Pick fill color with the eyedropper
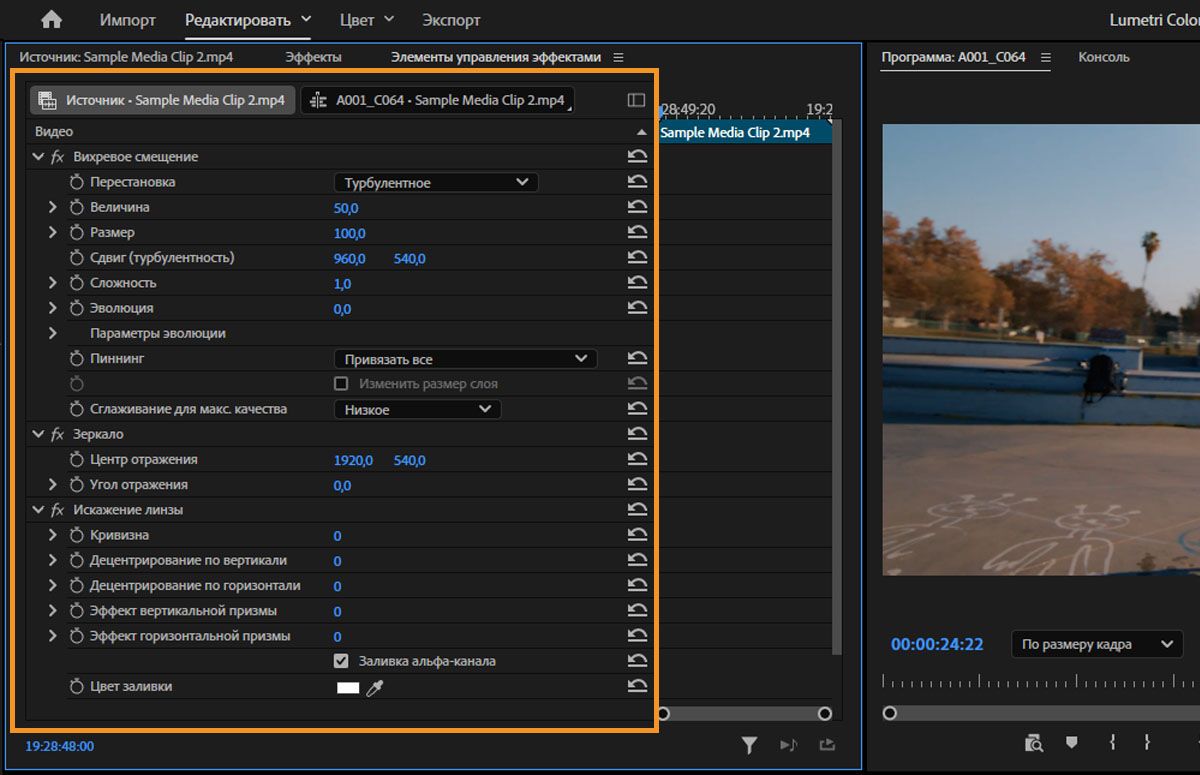The image size is (1200, 775). [375, 687]
